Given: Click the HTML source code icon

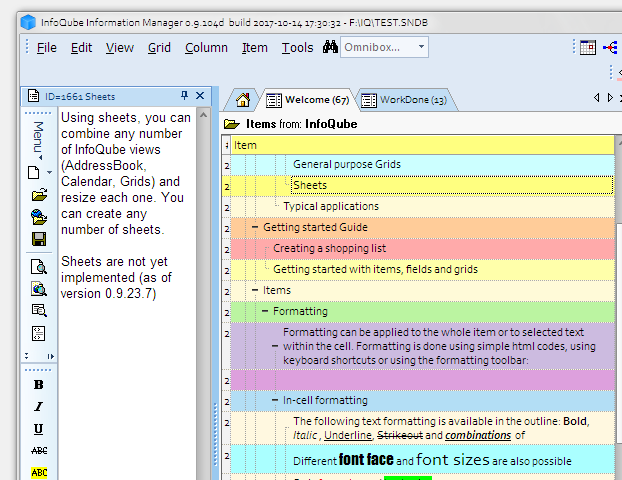Looking at the screenshot, I should point(38,333).
